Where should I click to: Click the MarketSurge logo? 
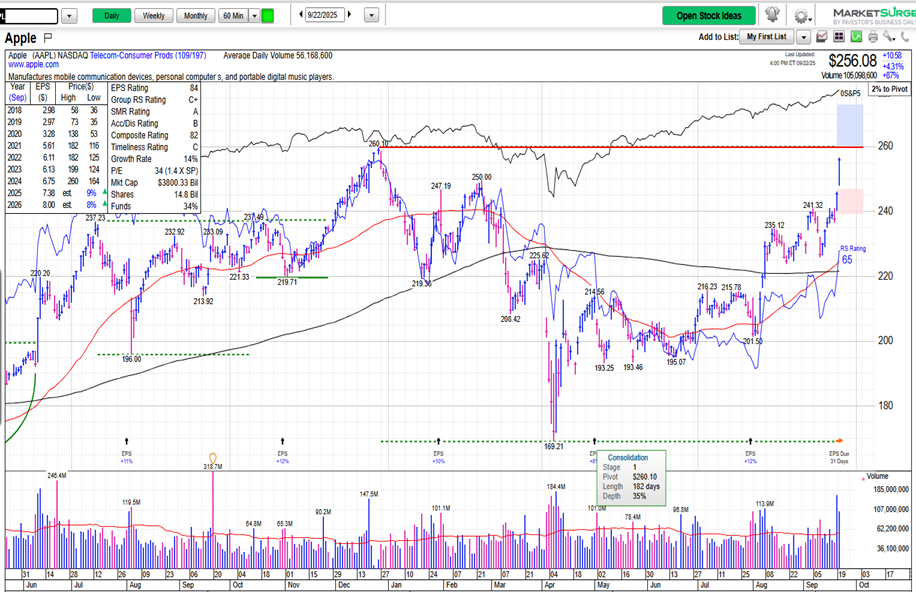(874, 16)
